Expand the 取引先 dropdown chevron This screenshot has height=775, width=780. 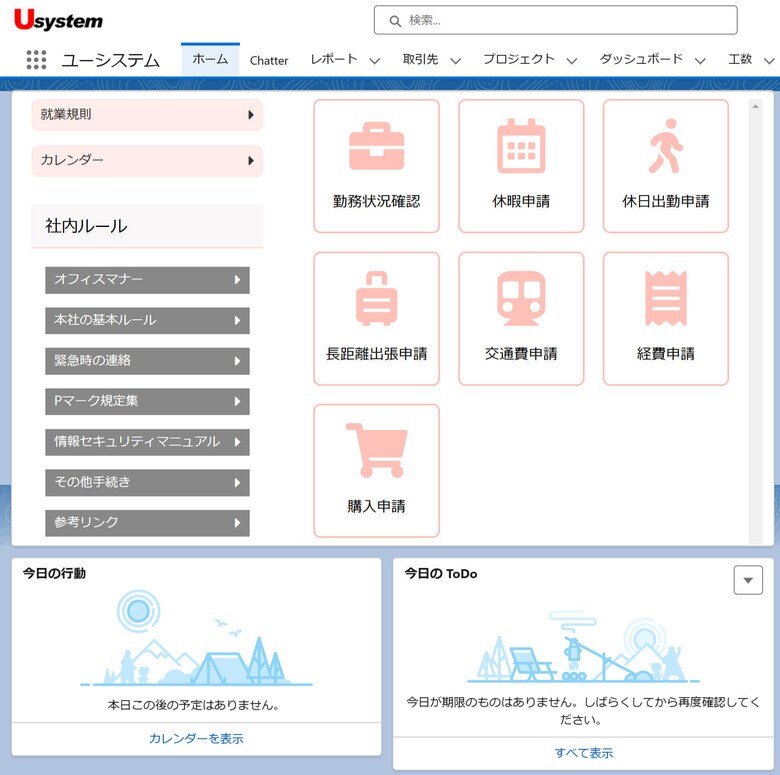[x=455, y=61]
